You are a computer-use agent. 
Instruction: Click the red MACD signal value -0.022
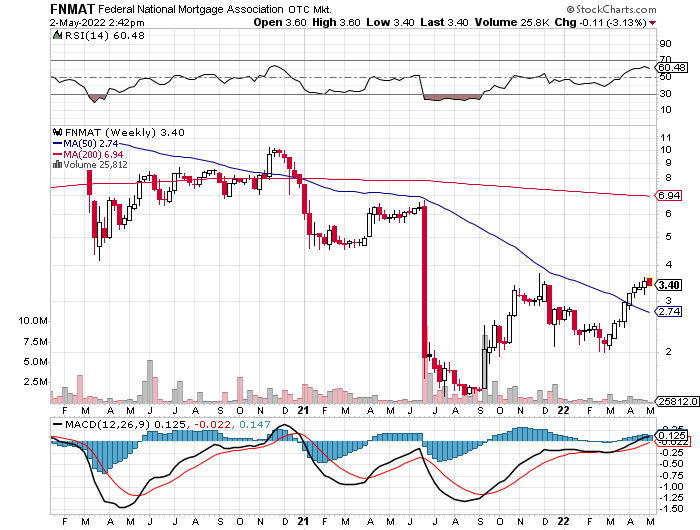[212, 424]
